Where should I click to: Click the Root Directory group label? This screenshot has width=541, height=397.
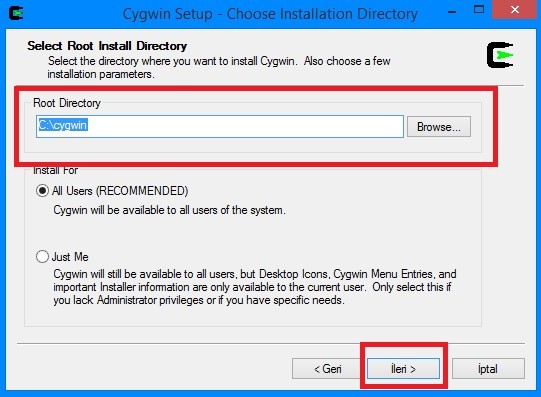67,103
